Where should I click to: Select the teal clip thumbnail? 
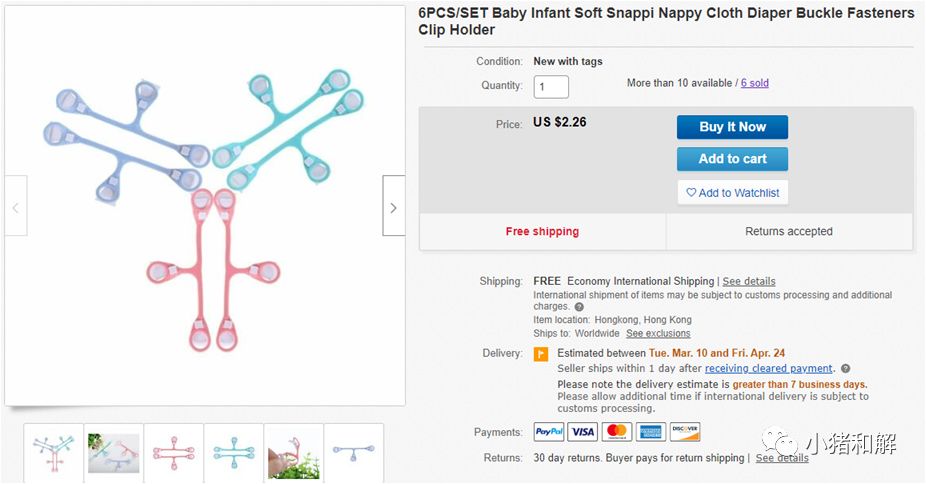(x=233, y=452)
